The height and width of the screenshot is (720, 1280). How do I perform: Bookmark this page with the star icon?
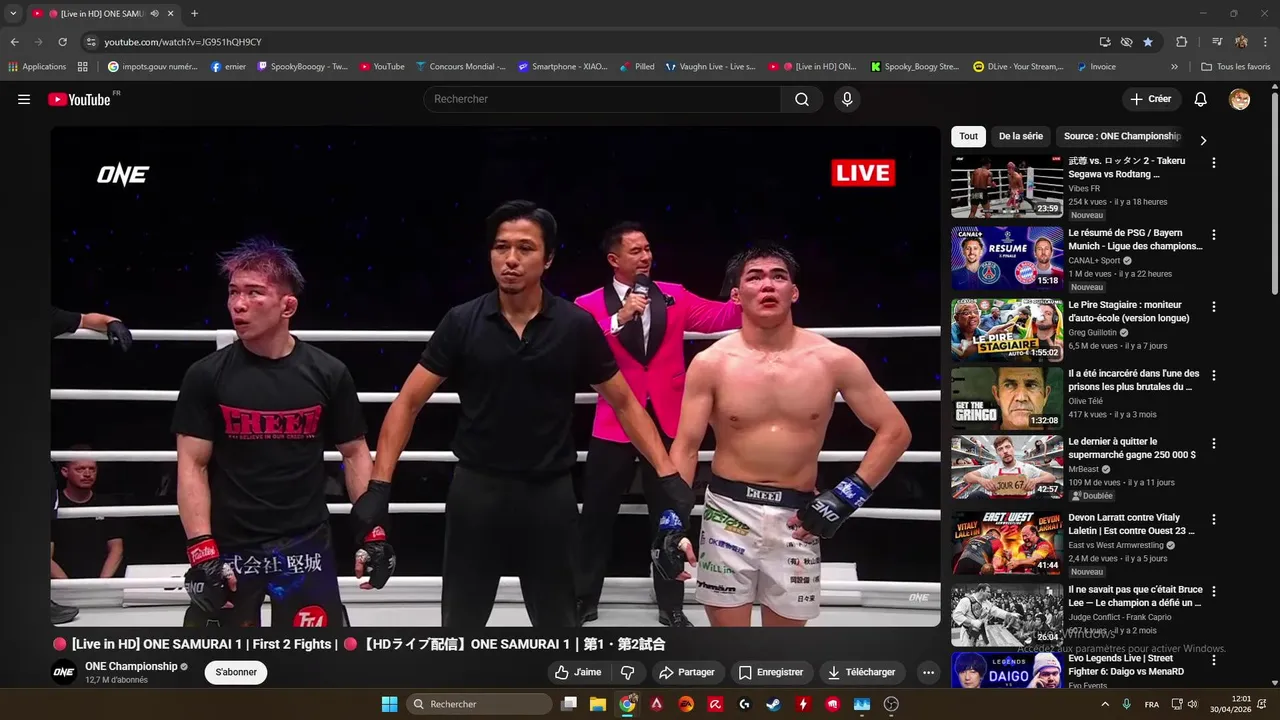click(1148, 42)
